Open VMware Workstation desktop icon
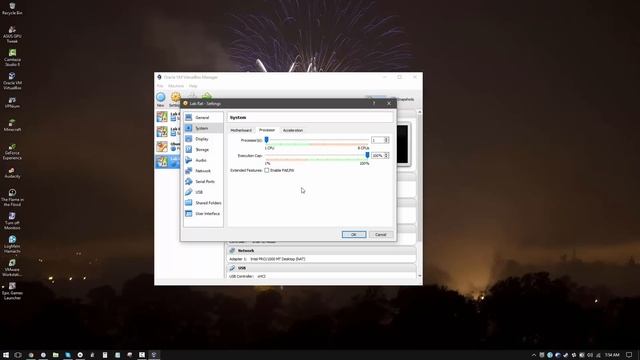Viewport: 640px width, 360px height. pyautogui.click(x=12, y=268)
